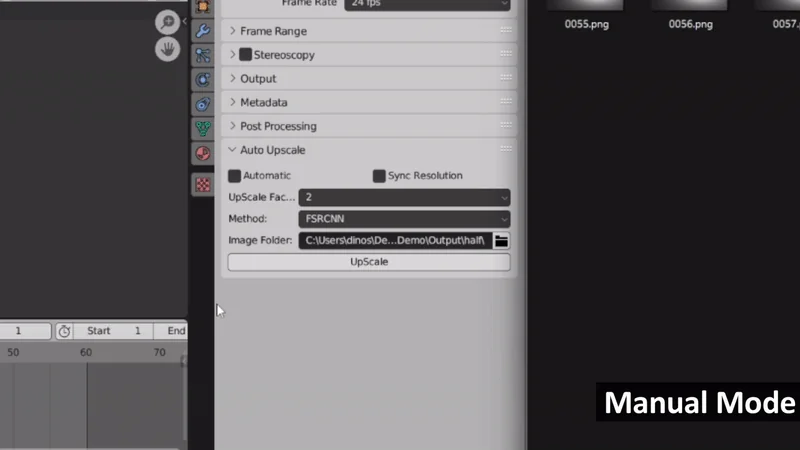Viewport: 800px width, 450px height.
Task: Open the Frame Rate 24 fps dropdown
Action: (x=427, y=4)
